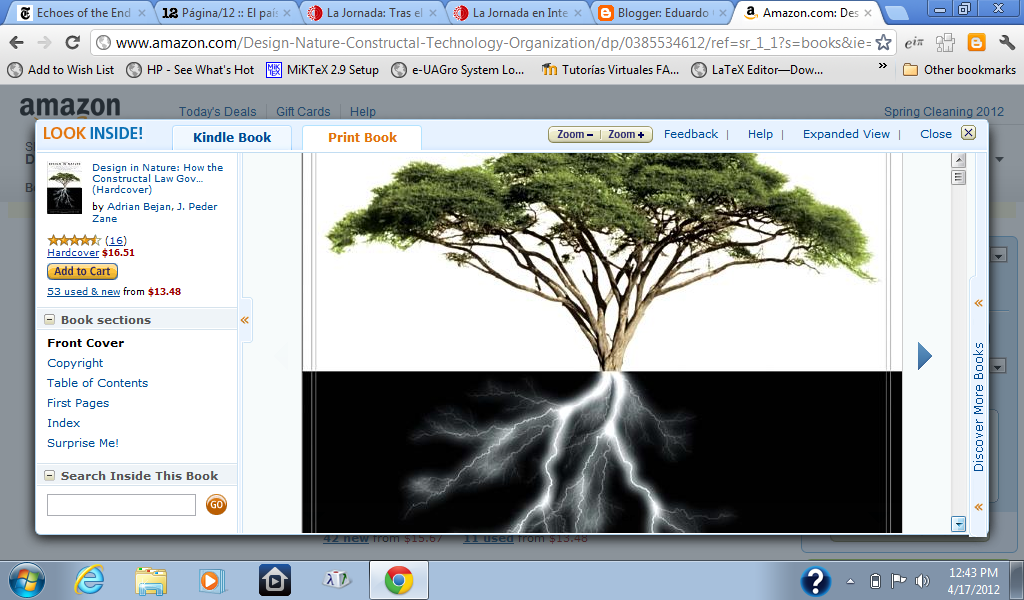
Task: Bookmark this page with the star icon
Action: (883, 42)
